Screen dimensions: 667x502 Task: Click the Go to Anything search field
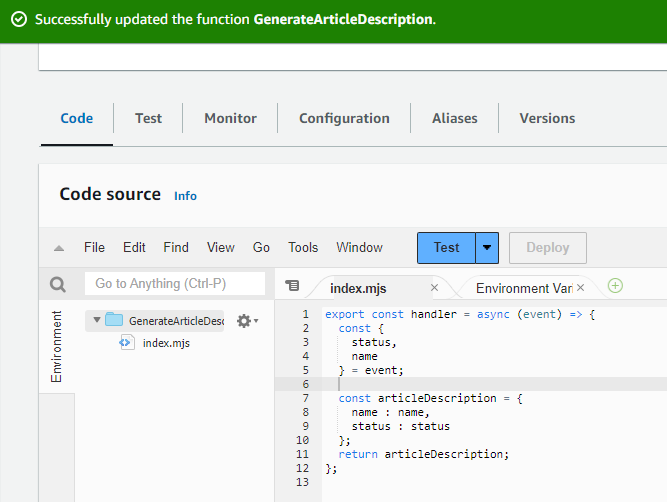[x=175, y=284]
